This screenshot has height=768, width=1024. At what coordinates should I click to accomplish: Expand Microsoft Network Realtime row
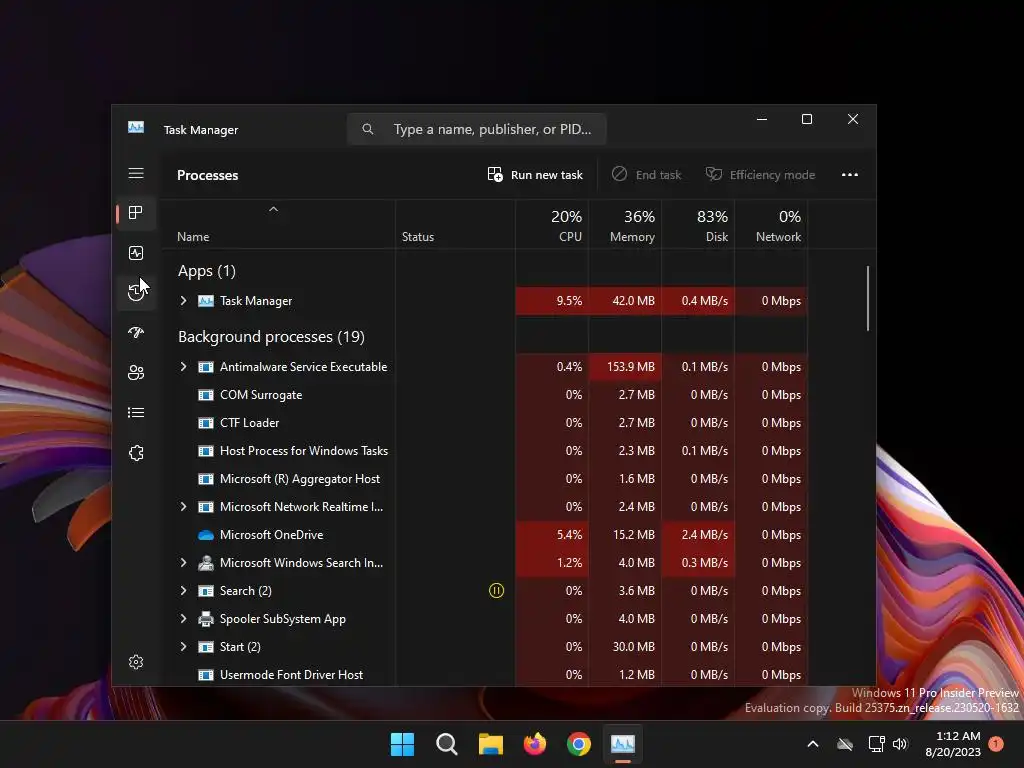[x=184, y=507]
